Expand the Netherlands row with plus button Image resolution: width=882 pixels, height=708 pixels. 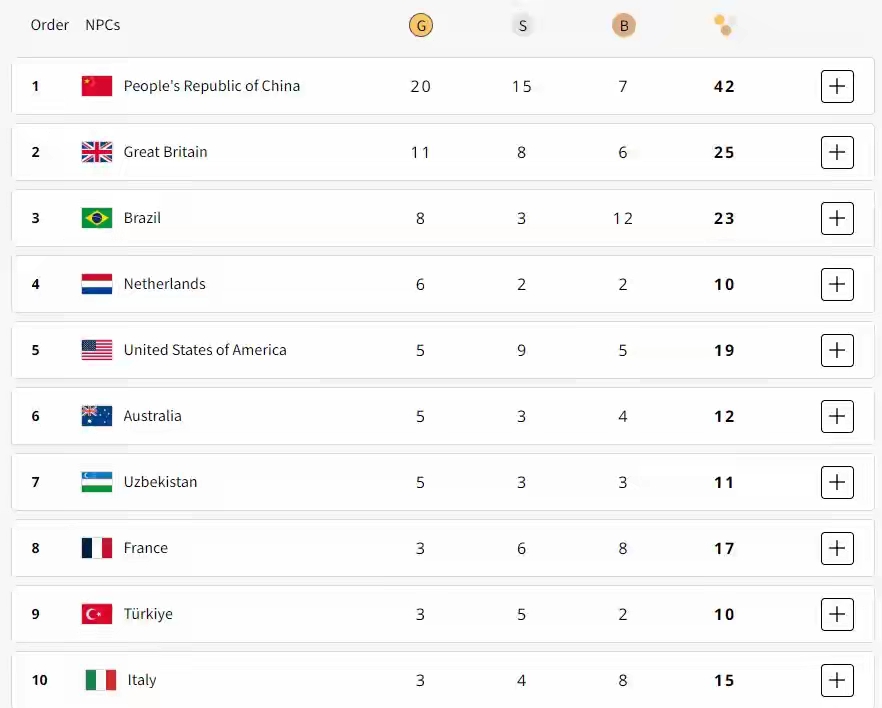coord(837,284)
